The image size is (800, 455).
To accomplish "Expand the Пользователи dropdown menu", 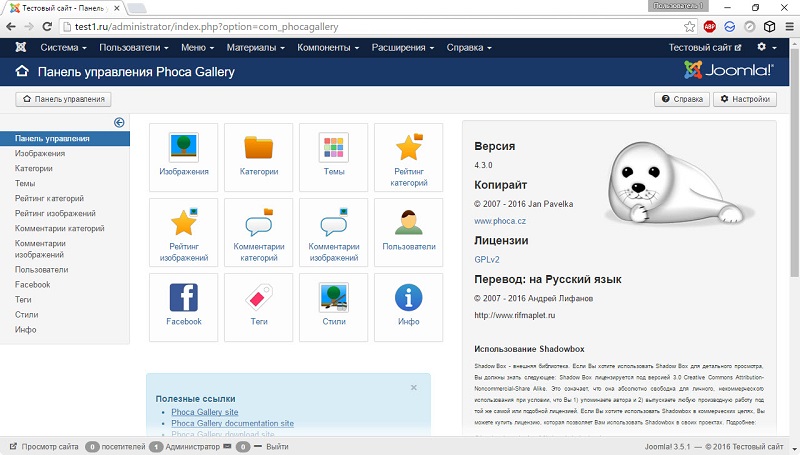I will (134, 47).
